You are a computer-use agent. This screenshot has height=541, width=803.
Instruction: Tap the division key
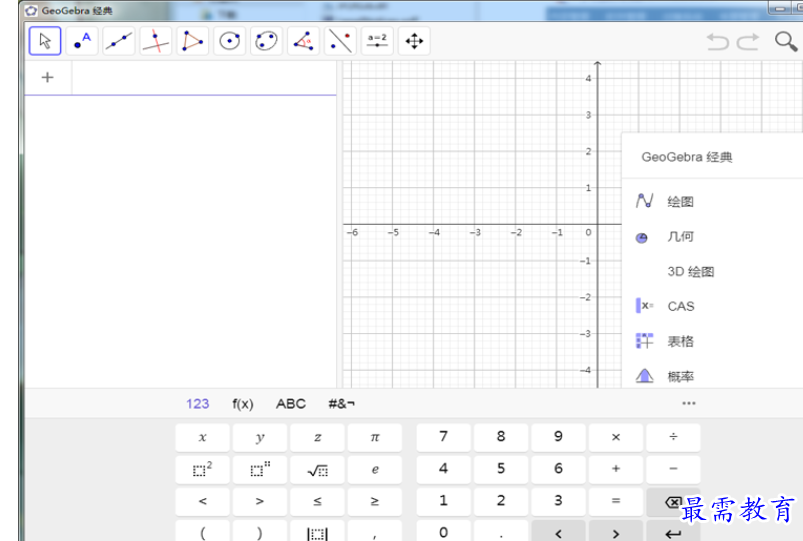(x=673, y=438)
